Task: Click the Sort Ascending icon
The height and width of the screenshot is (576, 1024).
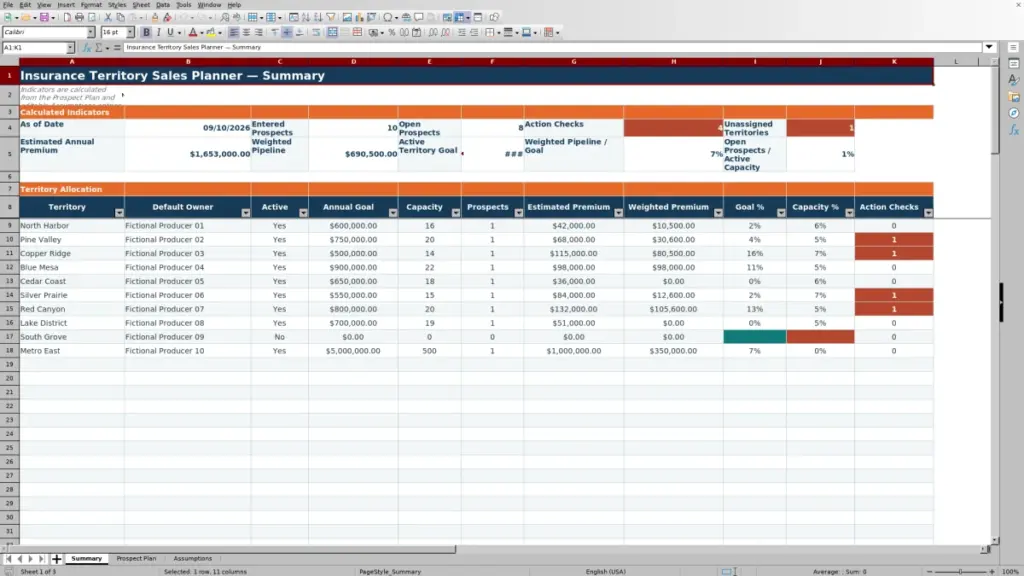Action: (x=306, y=18)
